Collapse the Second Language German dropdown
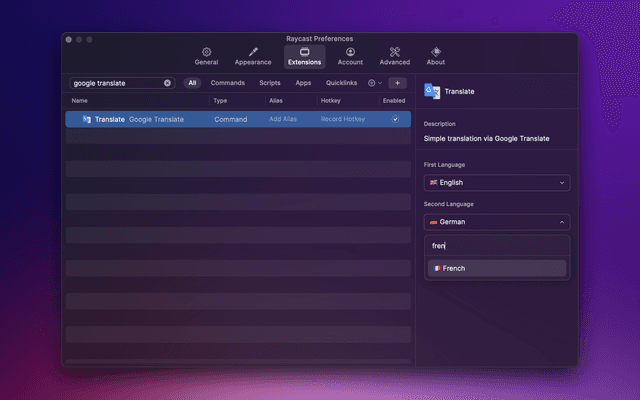 click(497, 222)
